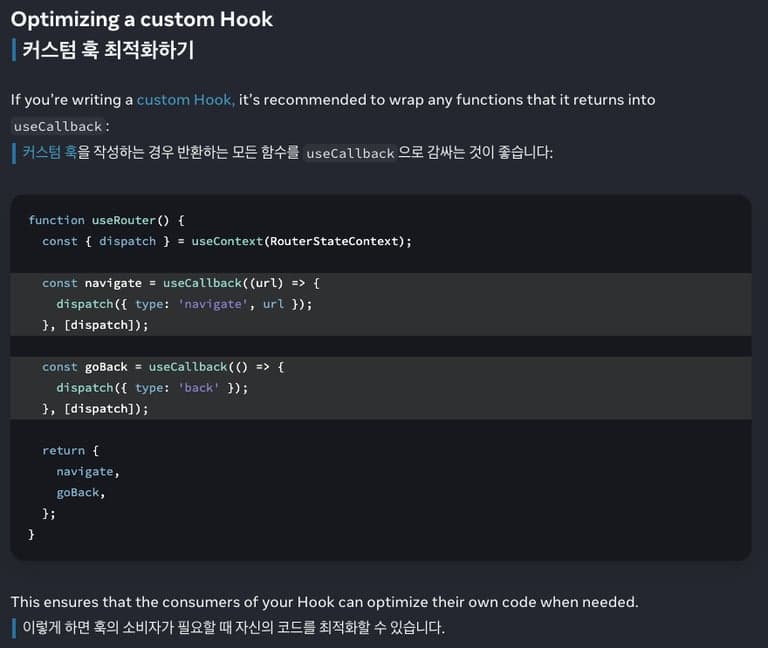The image size is (768, 648).
Task: Click "goBack," inside the return object
Action: 80,493
